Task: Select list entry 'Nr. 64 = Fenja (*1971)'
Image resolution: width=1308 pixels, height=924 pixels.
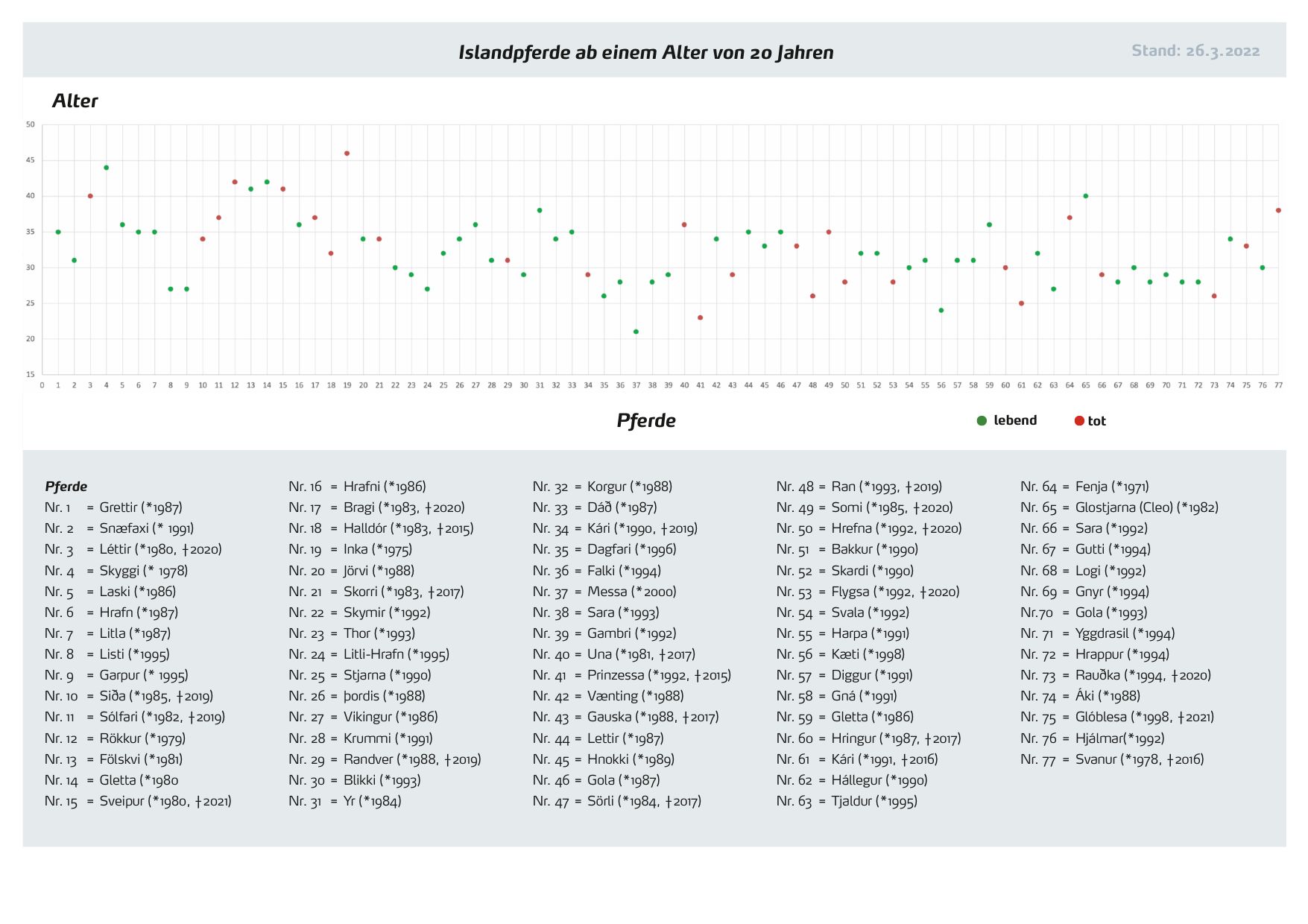Action: [1084, 487]
